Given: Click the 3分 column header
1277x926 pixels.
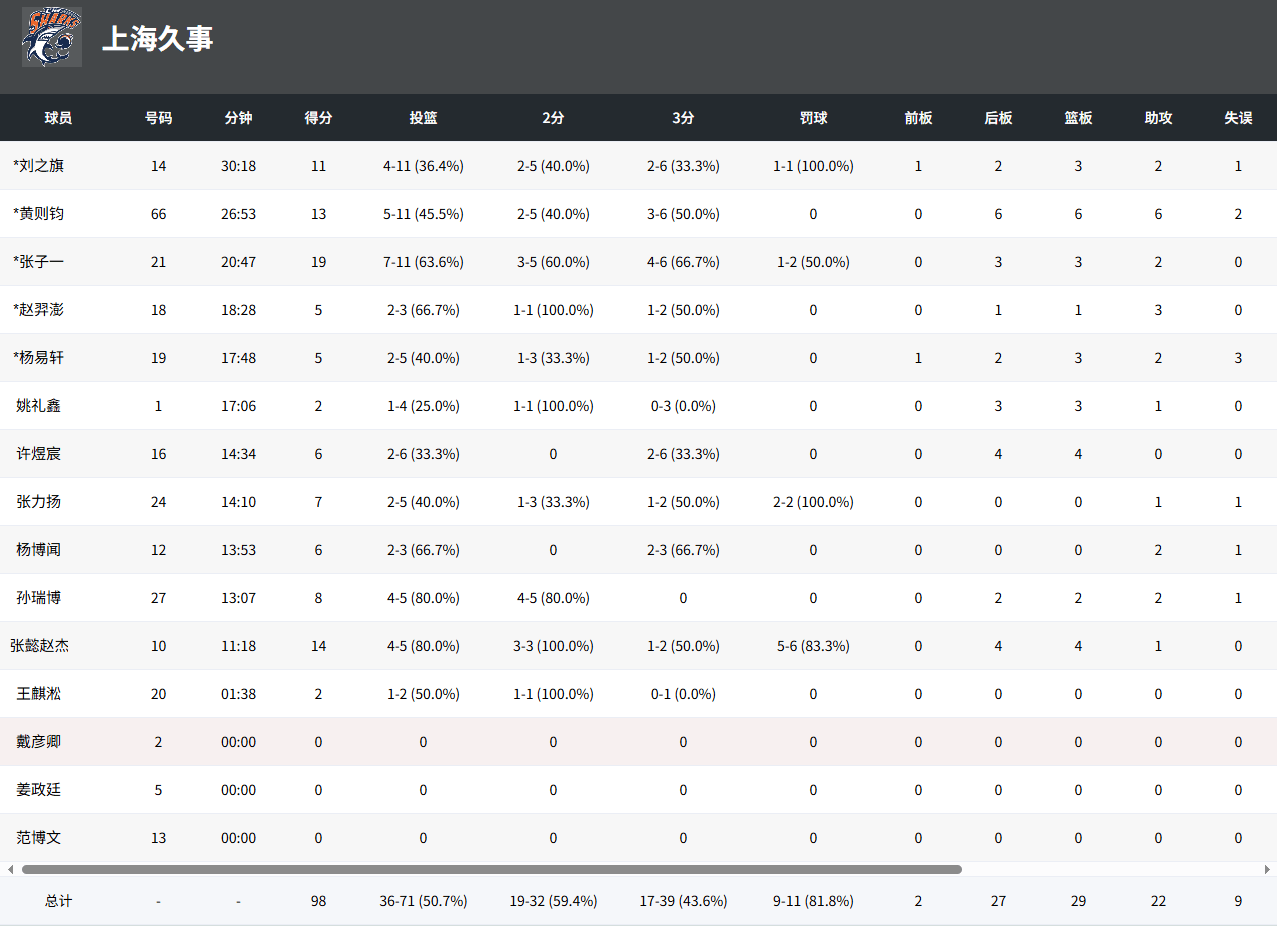Looking at the screenshot, I should coord(683,118).
